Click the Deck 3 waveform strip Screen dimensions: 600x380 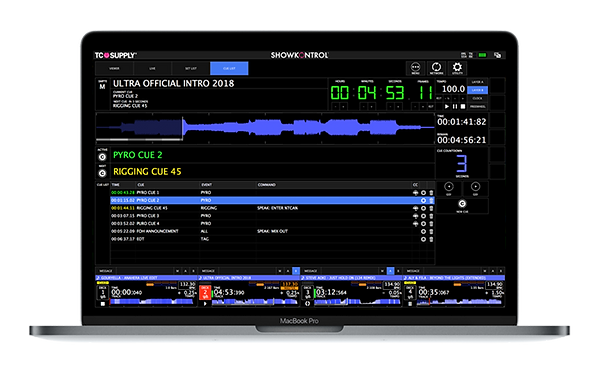(x=358, y=302)
